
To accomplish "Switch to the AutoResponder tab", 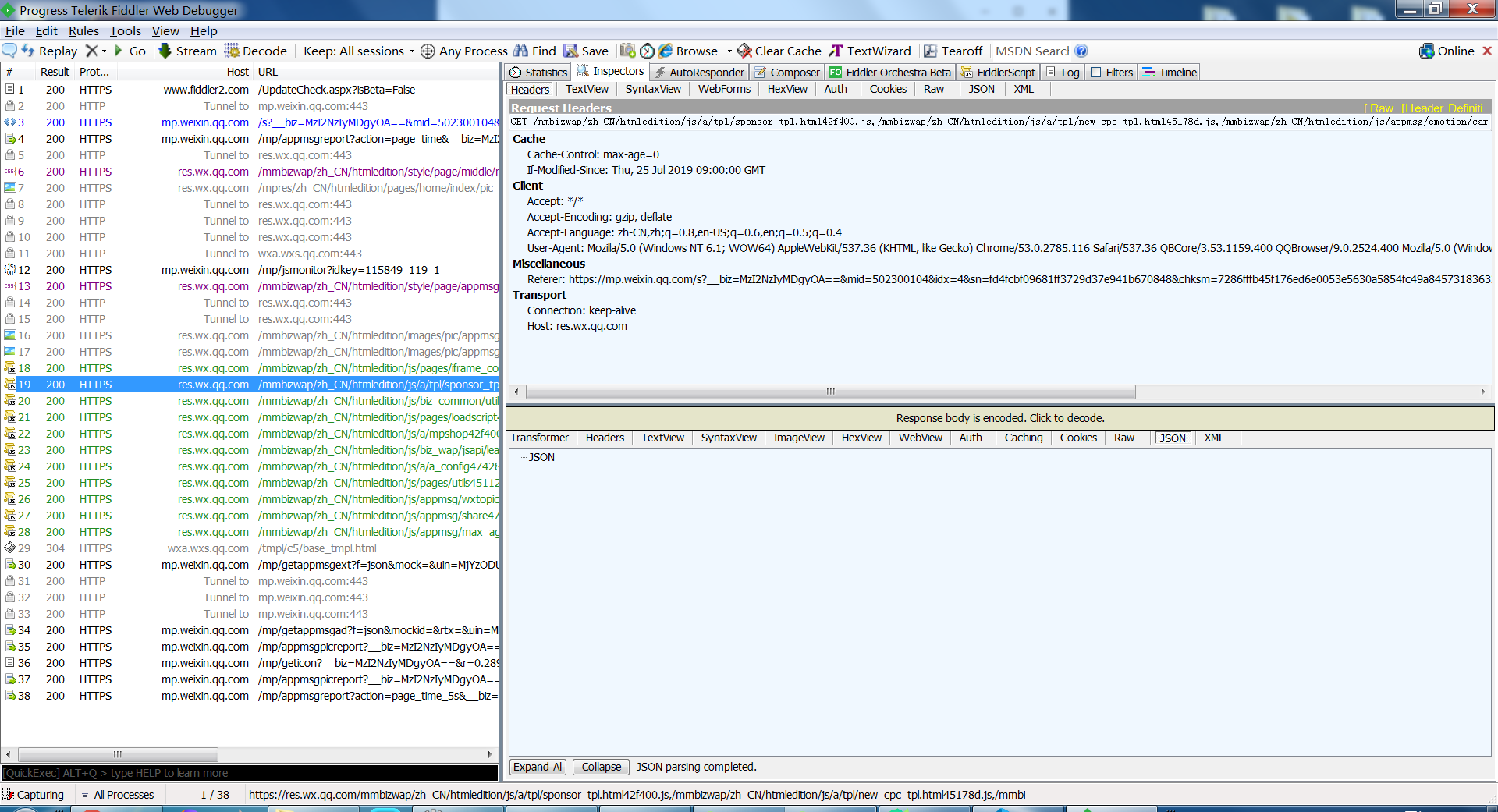I will pos(699,73).
